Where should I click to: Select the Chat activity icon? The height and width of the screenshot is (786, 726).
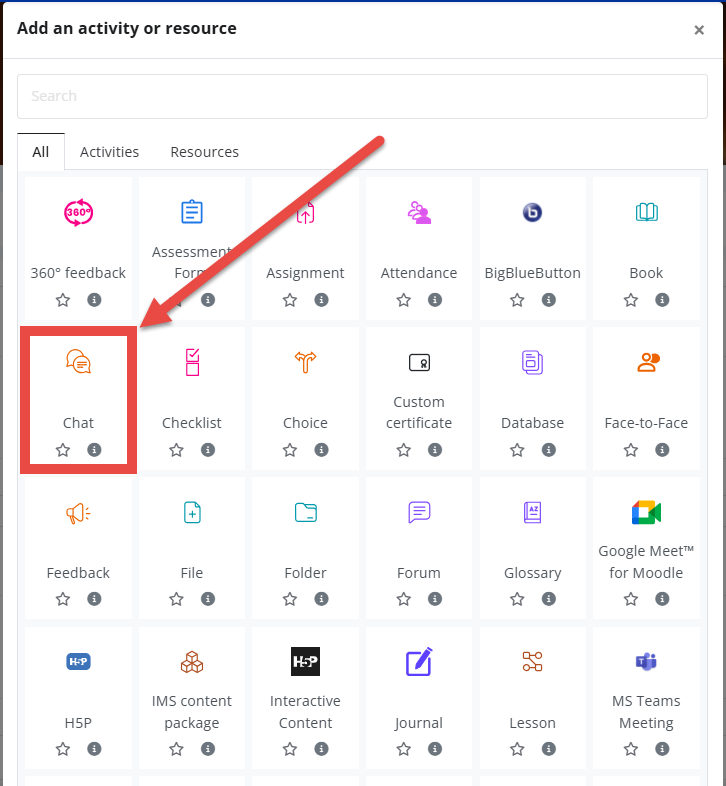[78, 362]
